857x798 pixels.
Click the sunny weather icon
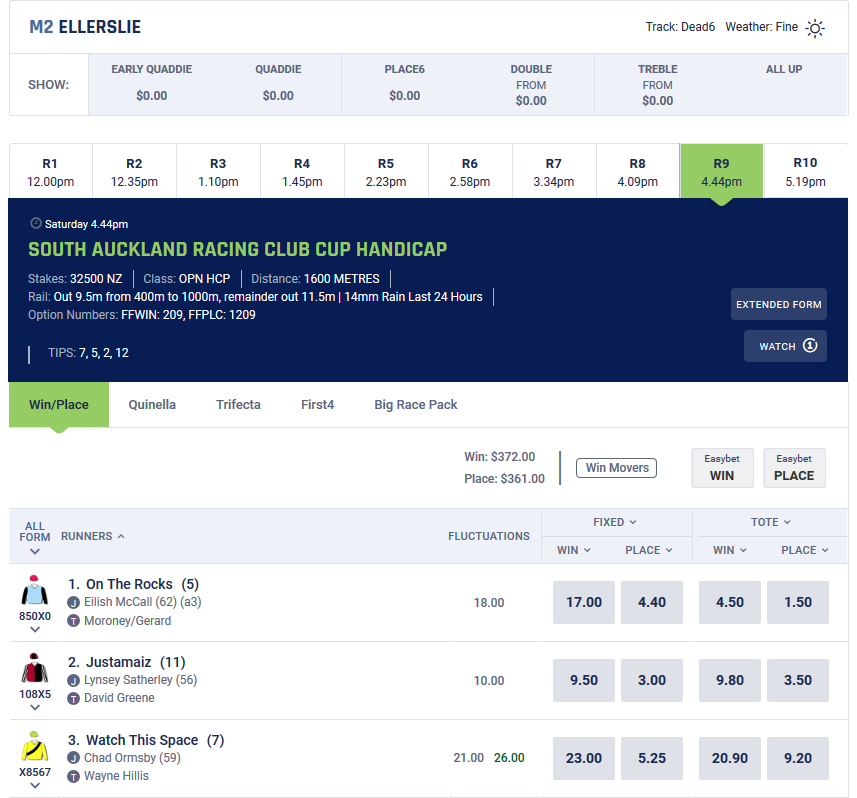(x=815, y=28)
